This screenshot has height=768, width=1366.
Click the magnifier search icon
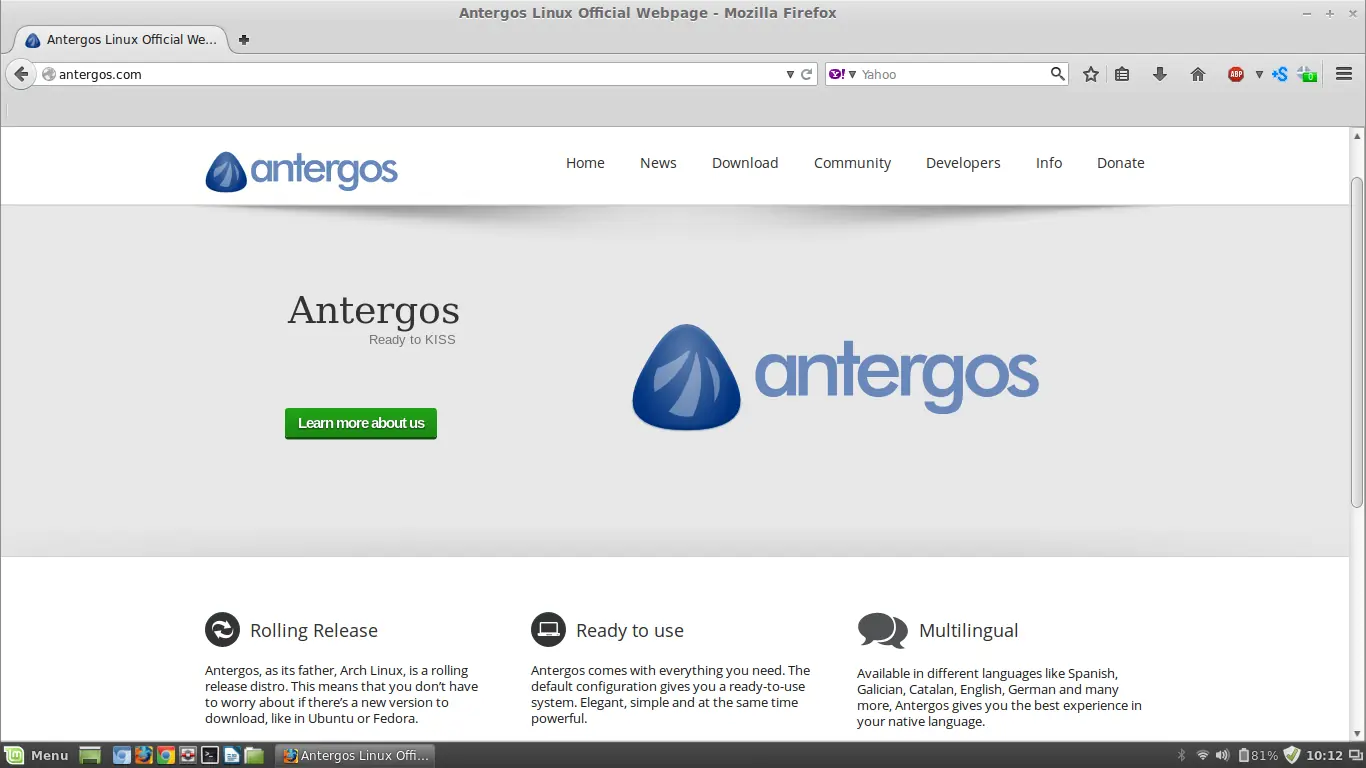[x=1058, y=74]
